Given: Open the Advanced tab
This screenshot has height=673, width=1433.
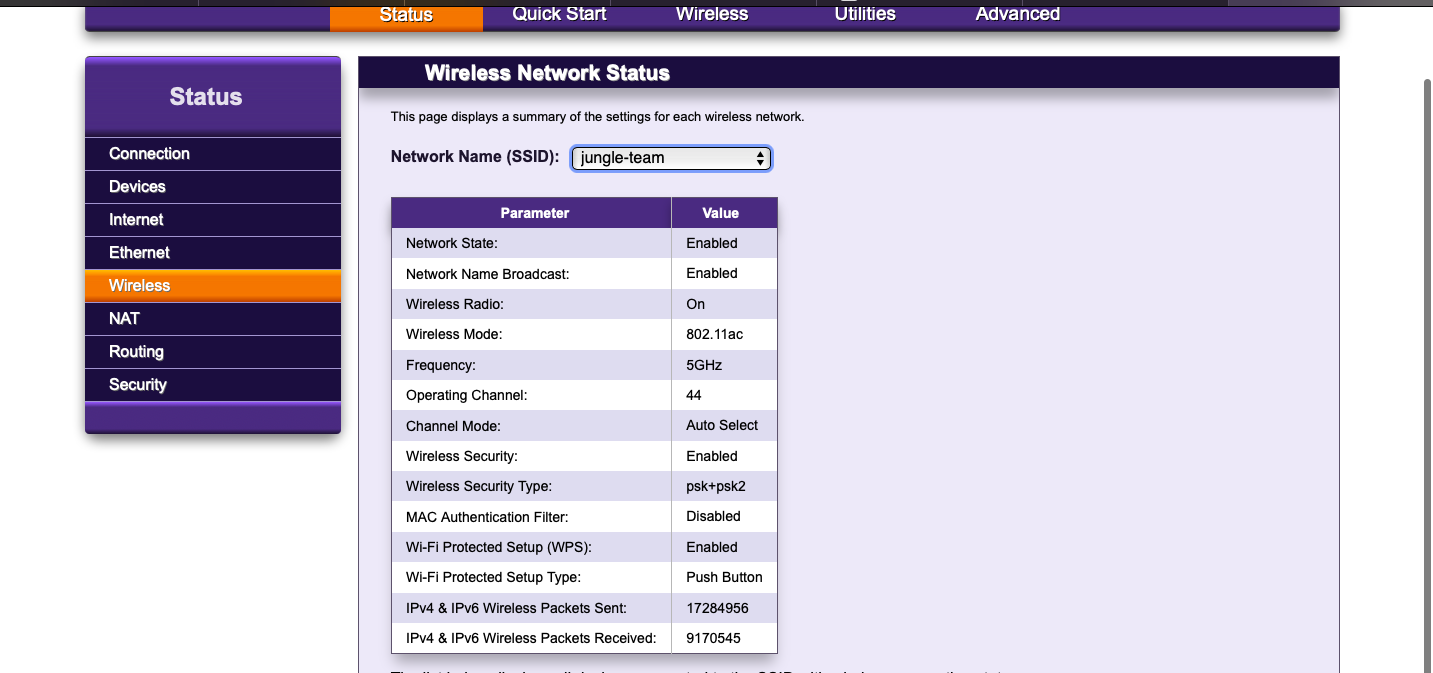Looking at the screenshot, I should point(1017,14).
